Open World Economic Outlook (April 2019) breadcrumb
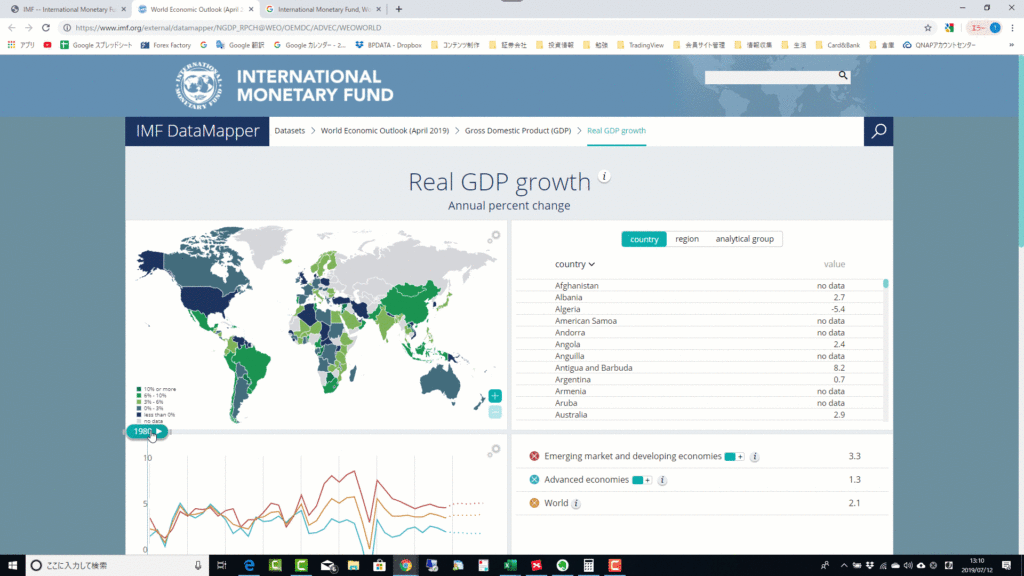The height and width of the screenshot is (576, 1024). pos(385,131)
